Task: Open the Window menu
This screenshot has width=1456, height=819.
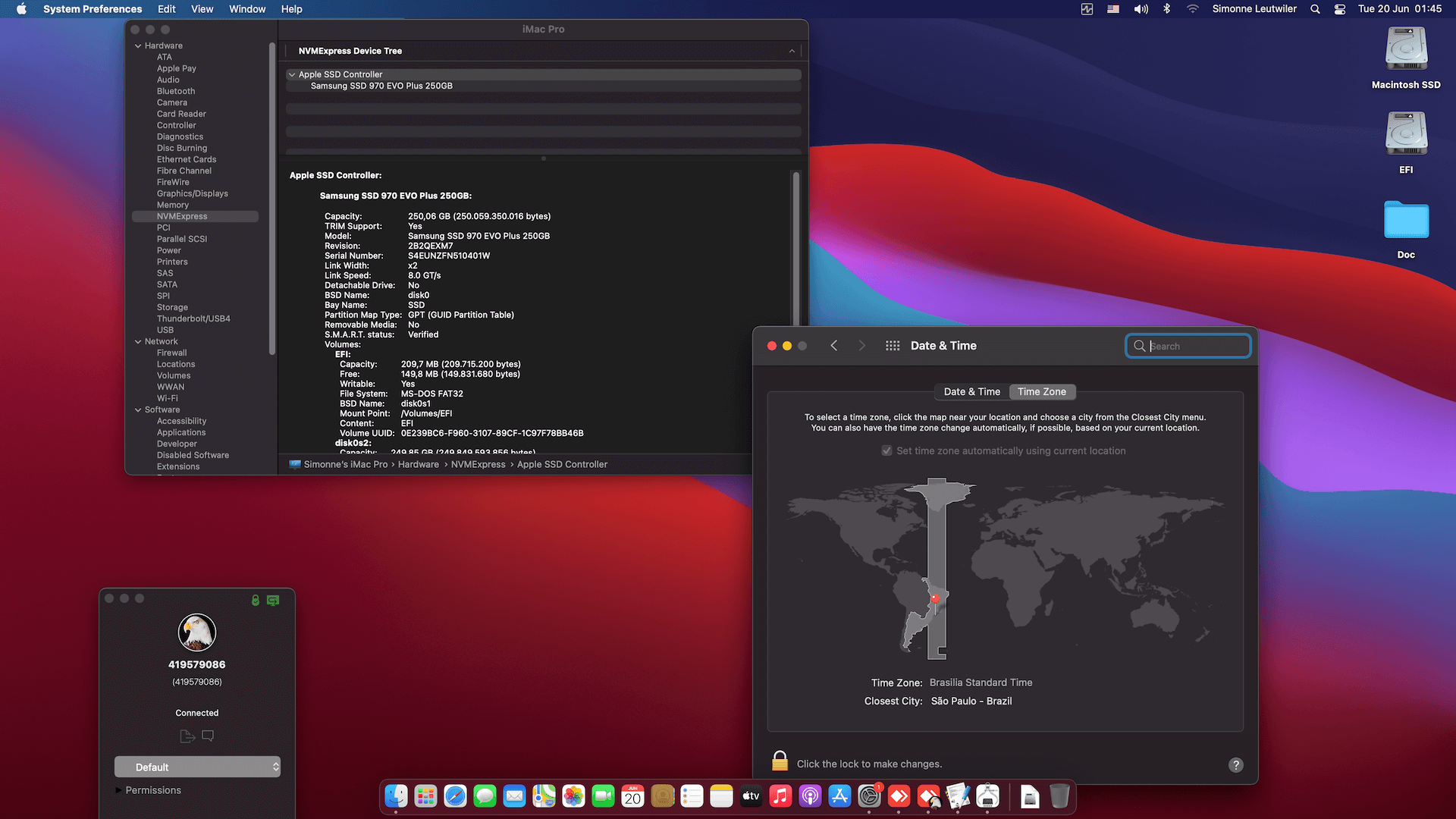Action: pos(247,9)
